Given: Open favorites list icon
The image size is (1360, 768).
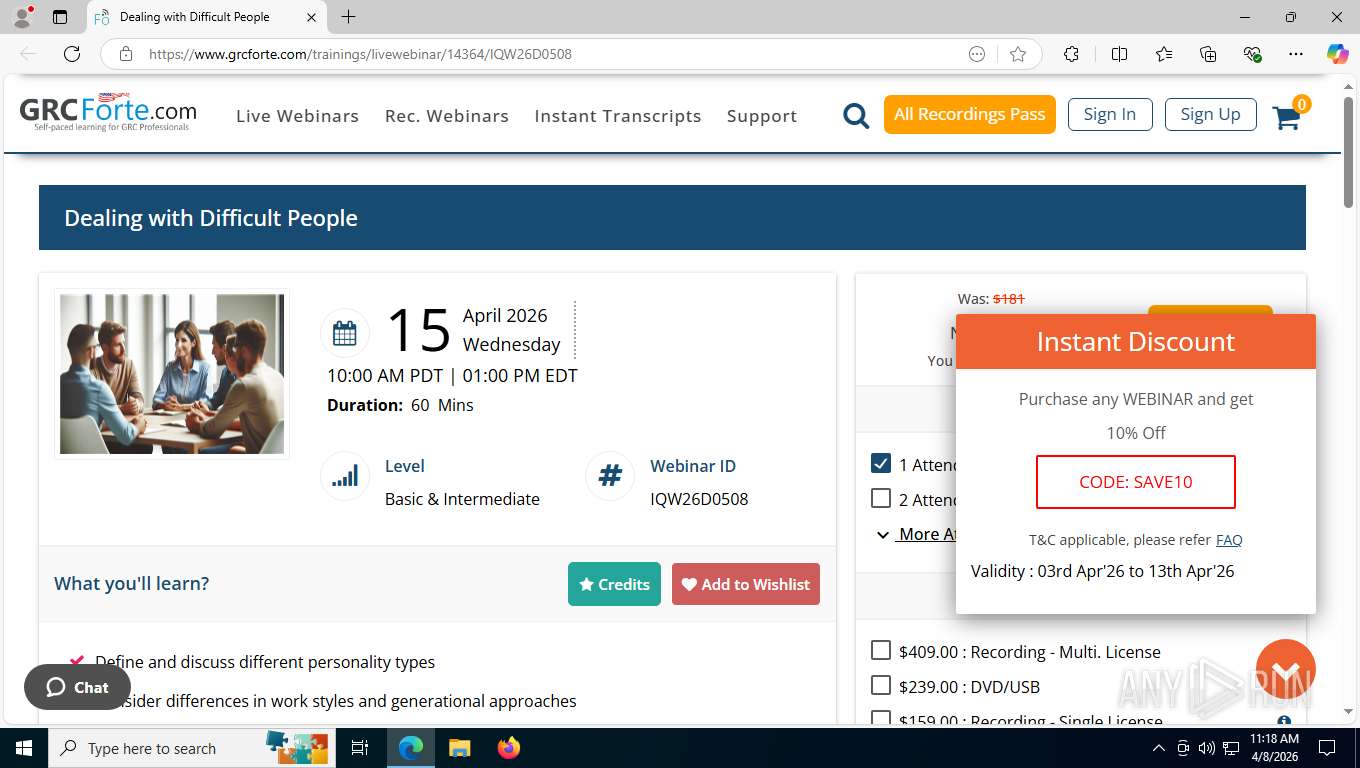Looking at the screenshot, I should point(1164,54).
